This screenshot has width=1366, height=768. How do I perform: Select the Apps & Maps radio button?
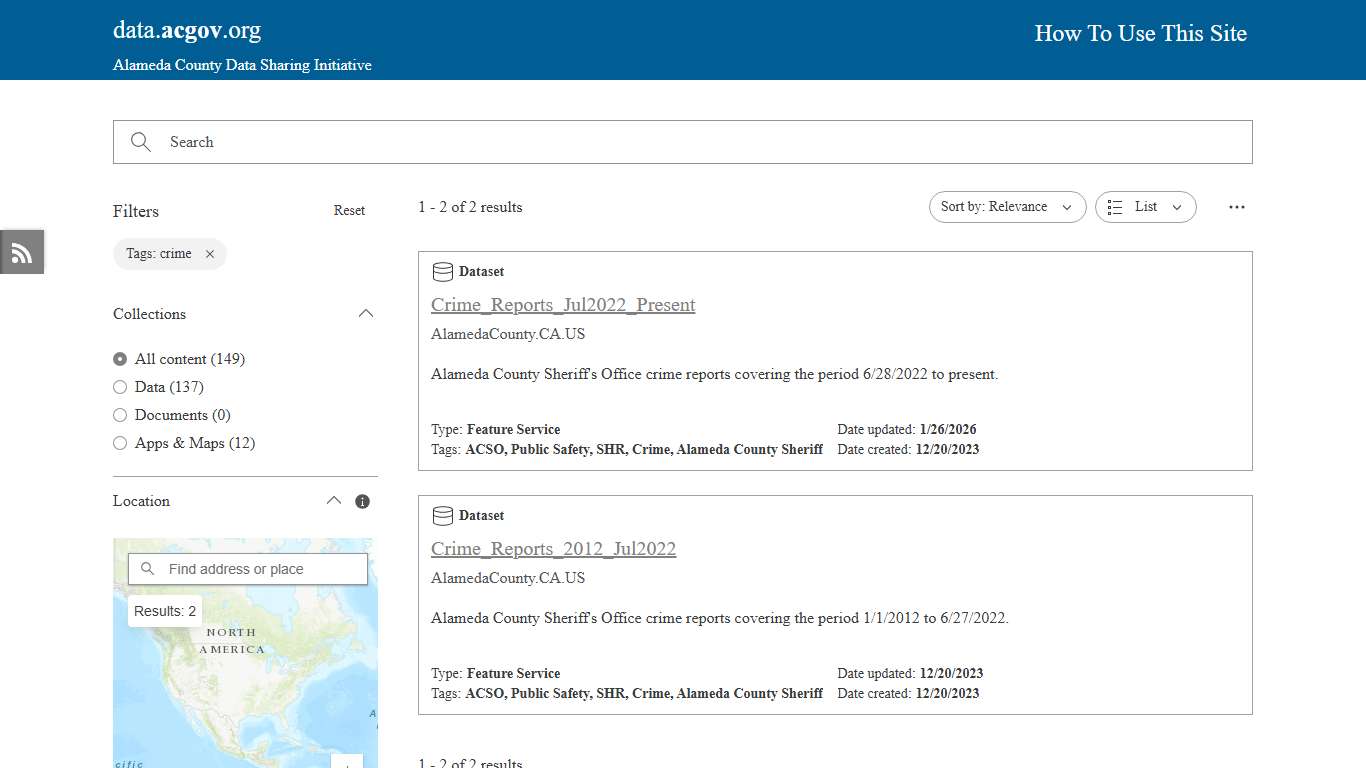point(120,443)
